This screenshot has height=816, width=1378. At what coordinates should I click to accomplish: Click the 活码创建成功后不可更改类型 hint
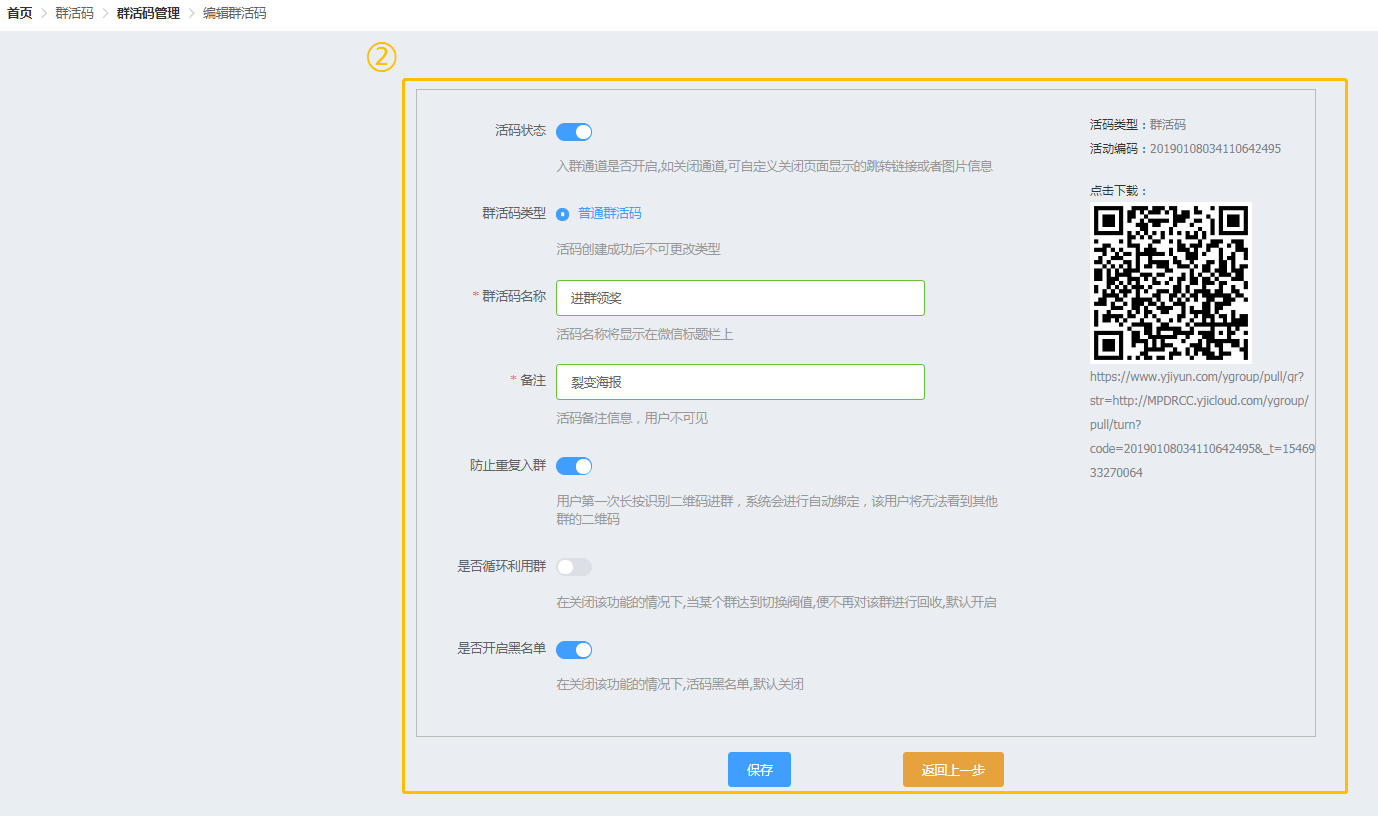point(638,249)
